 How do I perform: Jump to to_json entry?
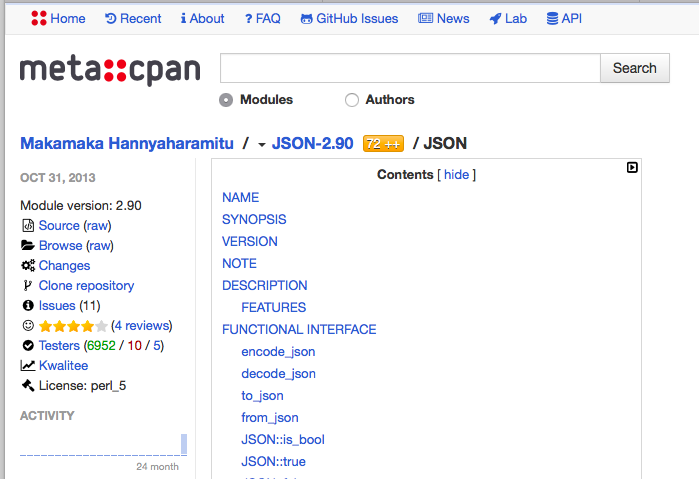pyautogui.click(x=263, y=396)
